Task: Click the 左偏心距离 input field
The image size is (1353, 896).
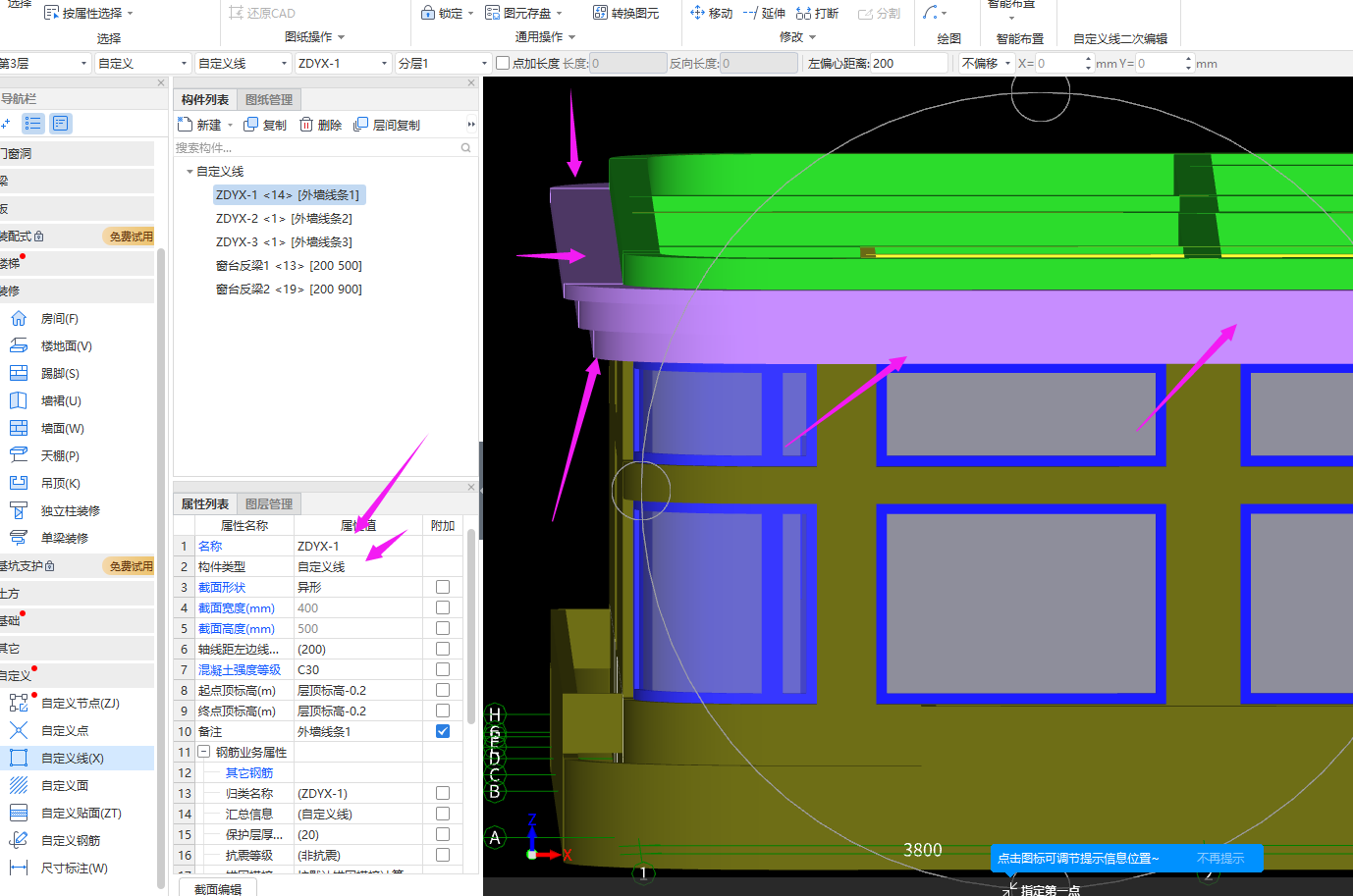Action: [x=909, y=63]
